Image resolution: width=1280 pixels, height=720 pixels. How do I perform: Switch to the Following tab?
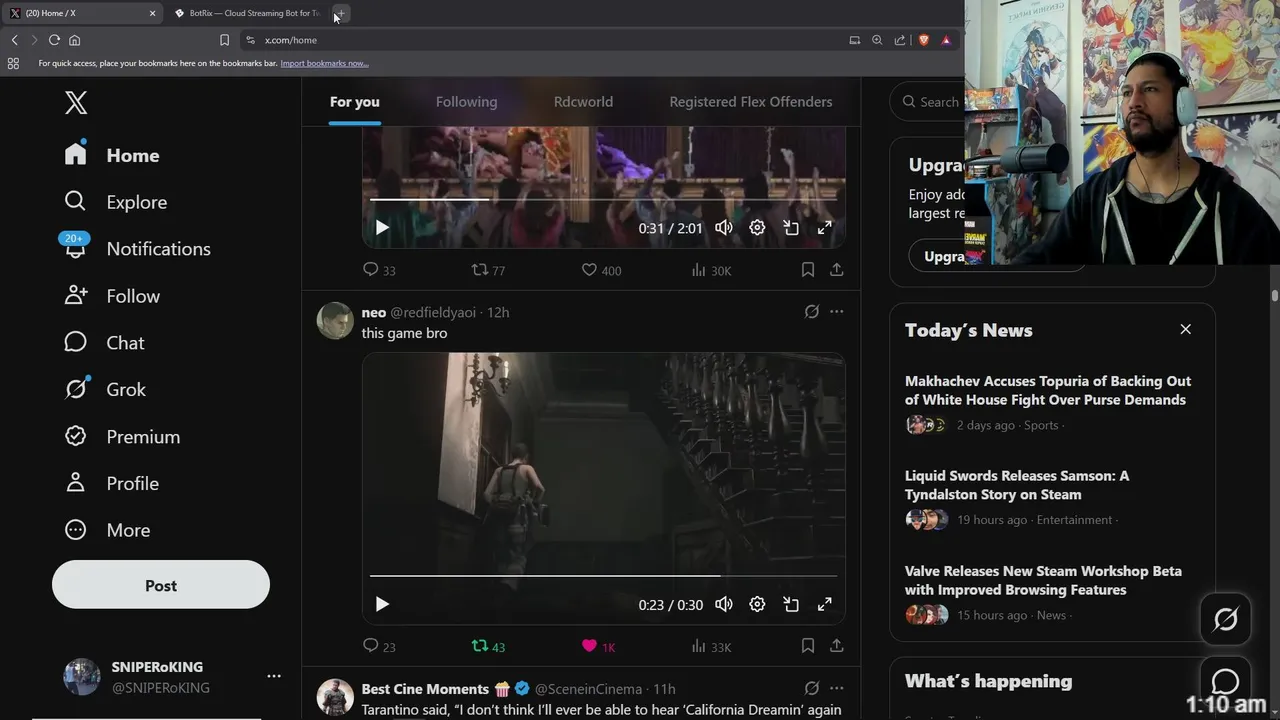[x=466, y=102]
